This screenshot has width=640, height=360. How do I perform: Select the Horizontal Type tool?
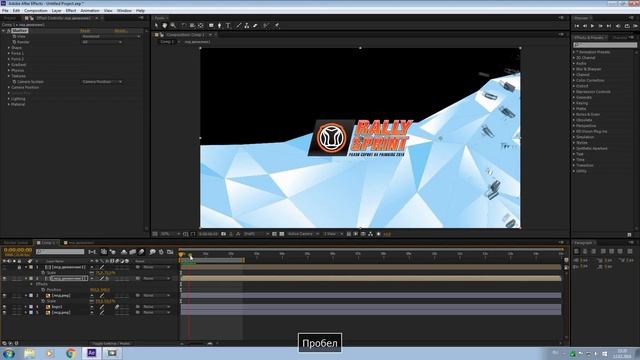tap(228, 25)
